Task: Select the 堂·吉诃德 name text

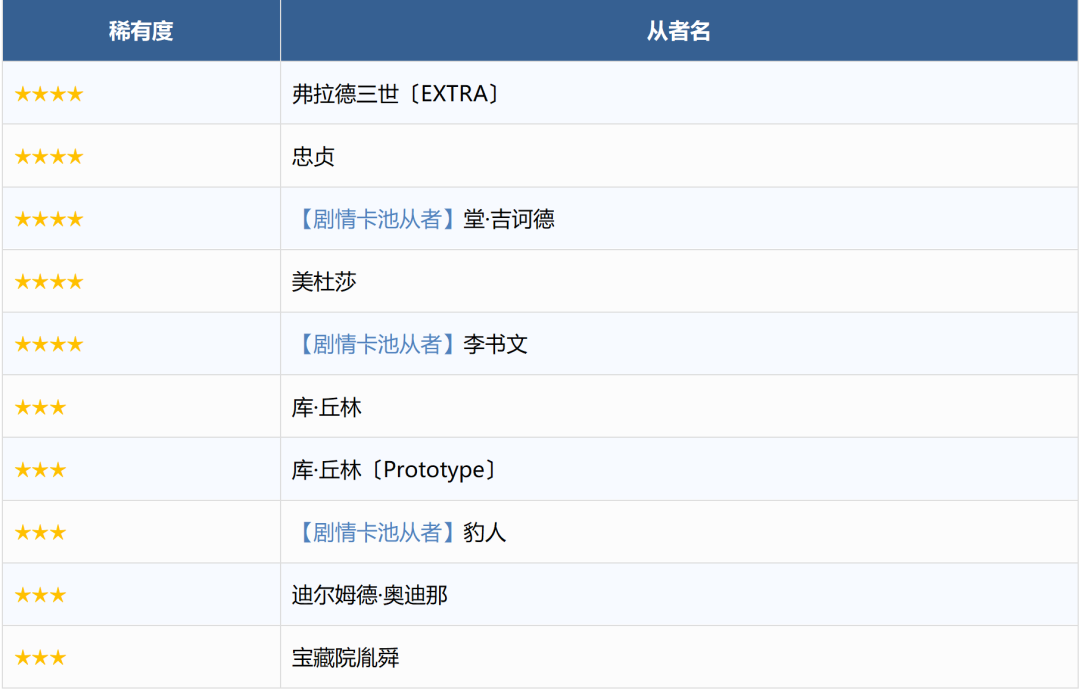Action: 509,219
